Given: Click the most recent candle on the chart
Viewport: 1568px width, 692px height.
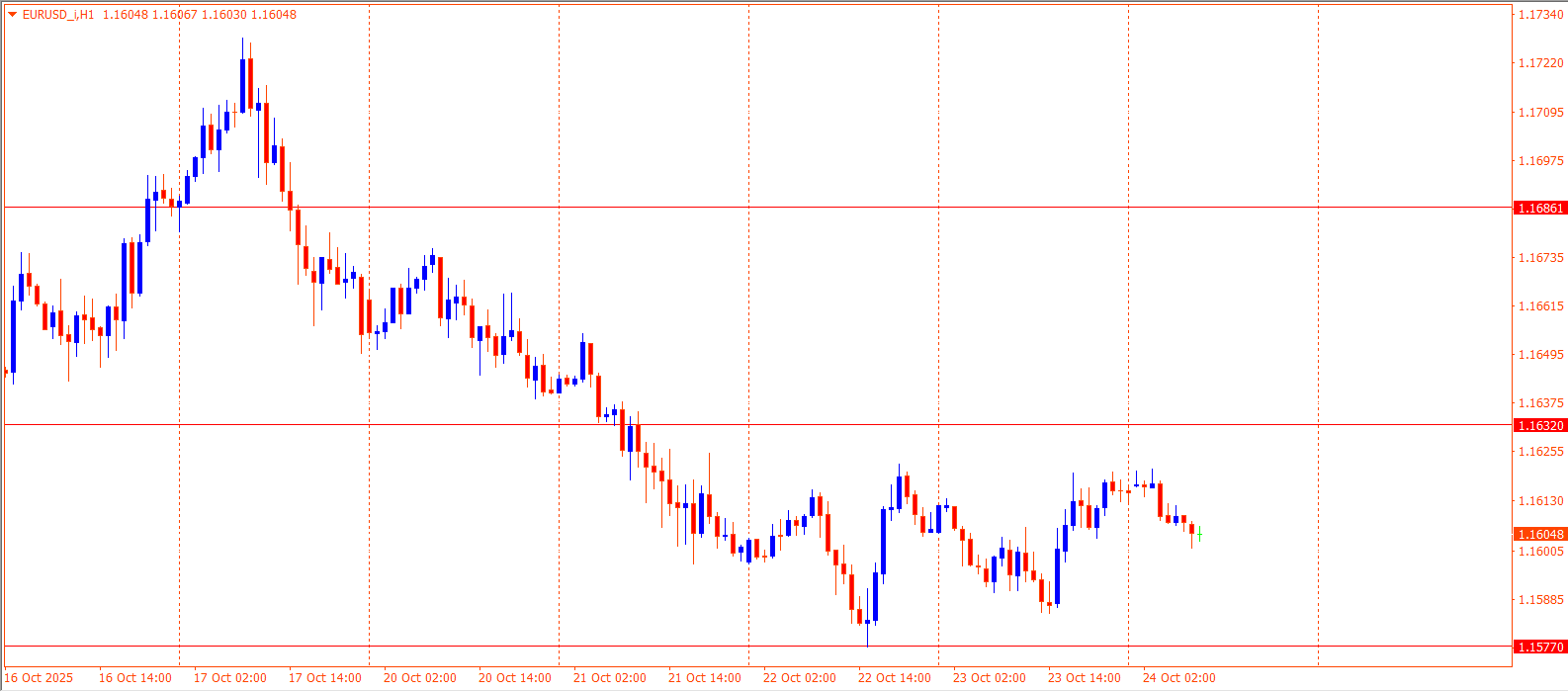Looking at the screenshot, I should point(1199,534).
